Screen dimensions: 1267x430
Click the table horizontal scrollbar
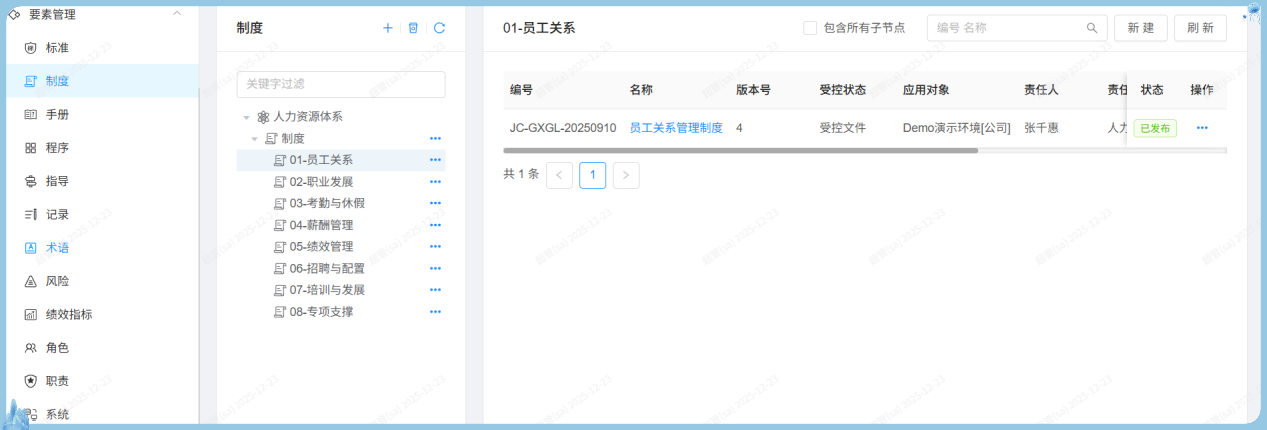click(740, 150)
